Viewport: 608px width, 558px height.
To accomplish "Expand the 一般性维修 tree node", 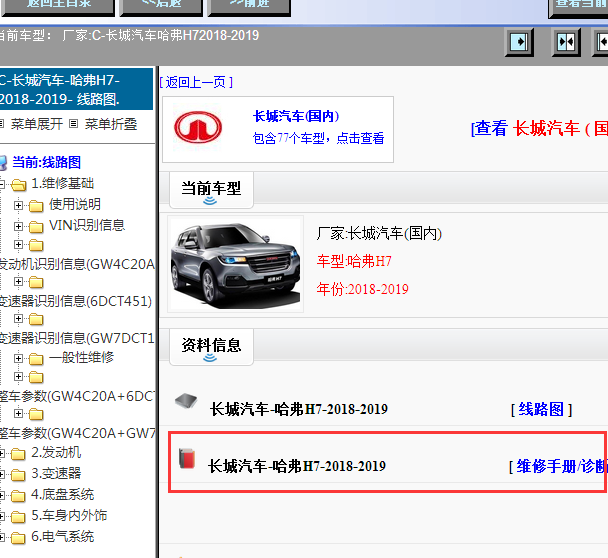I will (x=18, y=358).
